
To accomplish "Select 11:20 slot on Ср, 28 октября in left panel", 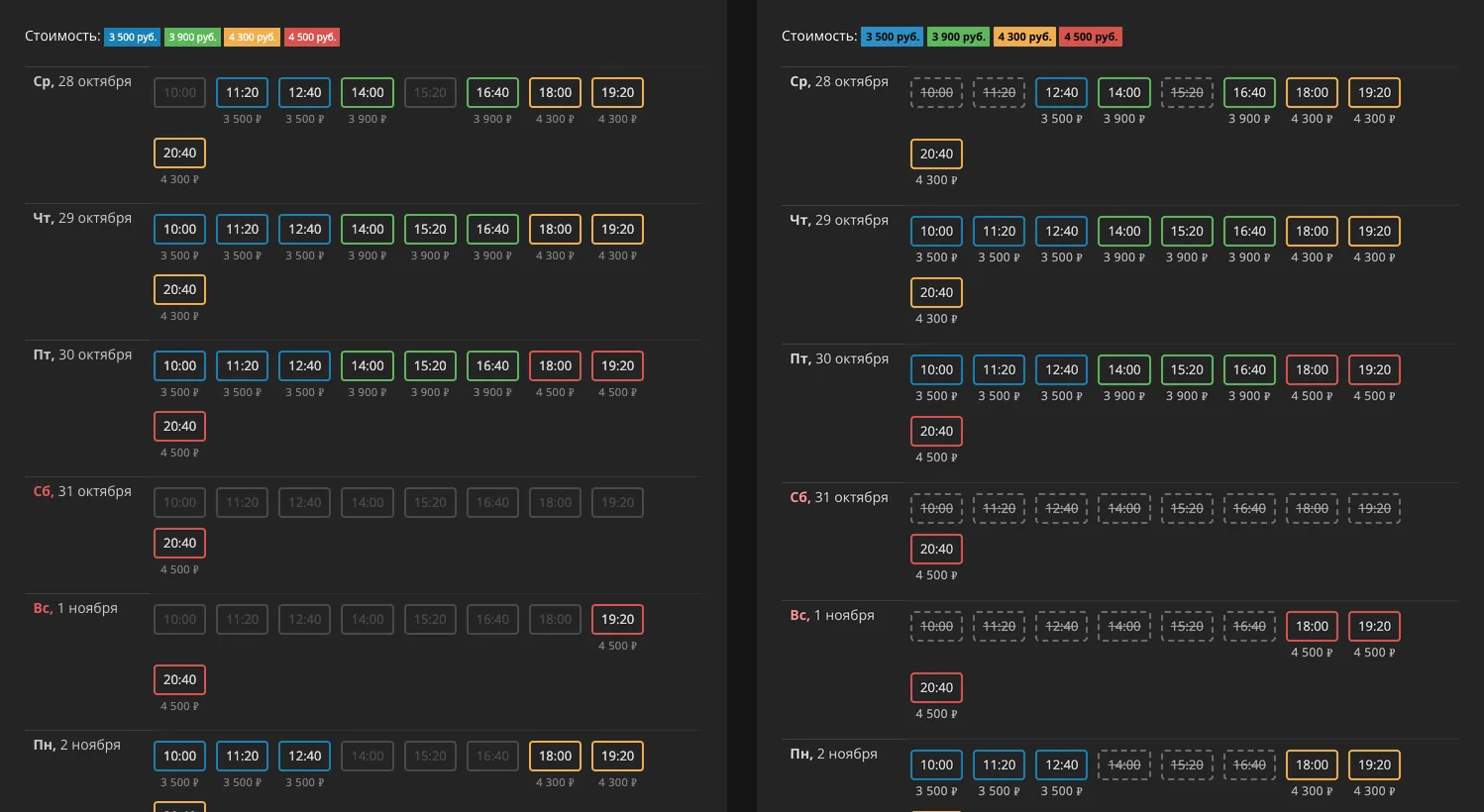I will (x=242, y=92).
